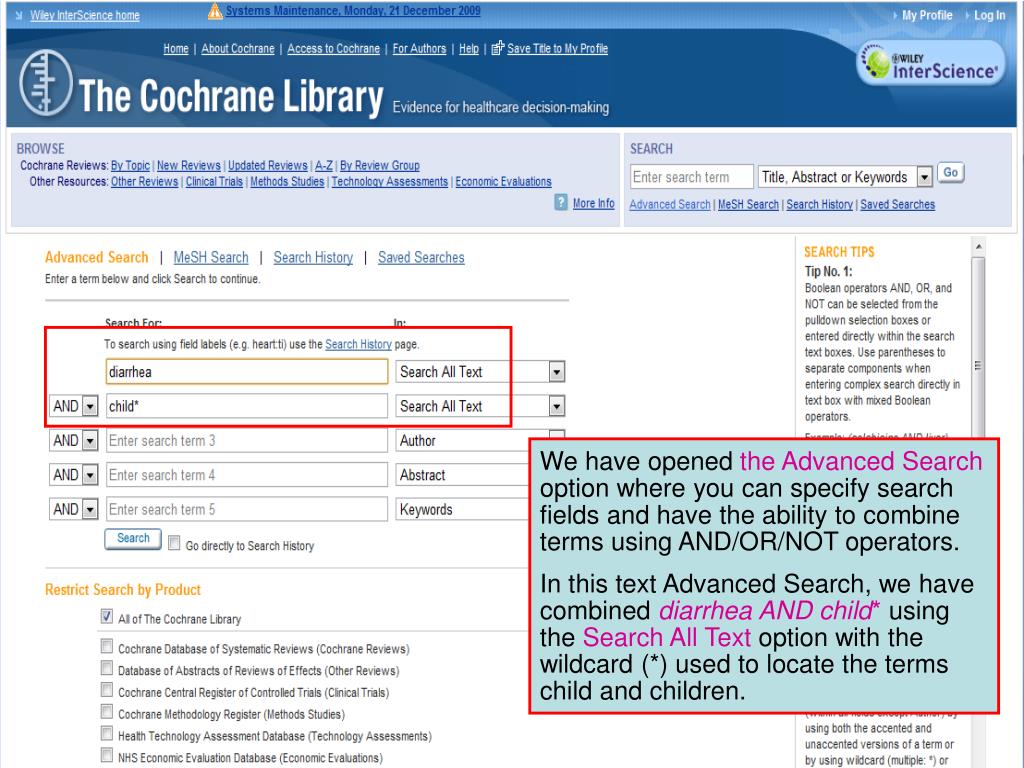
Task: Tick the Go directly to Search History checkbox
Action: click(x=174, y=543)
